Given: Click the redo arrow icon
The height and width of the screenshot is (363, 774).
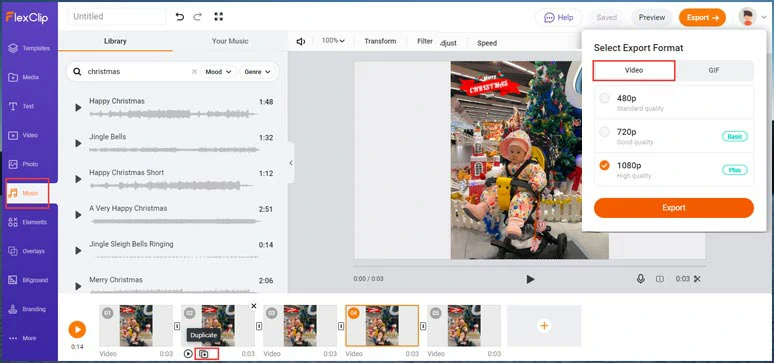Looking at the screenshot, I should click(x=197, y=17).
